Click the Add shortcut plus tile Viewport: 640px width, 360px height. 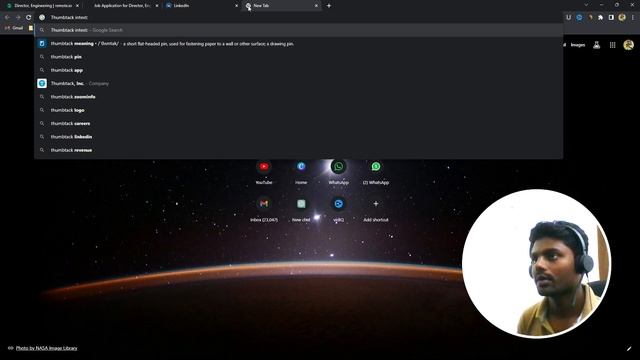click(x=376, y=209)
